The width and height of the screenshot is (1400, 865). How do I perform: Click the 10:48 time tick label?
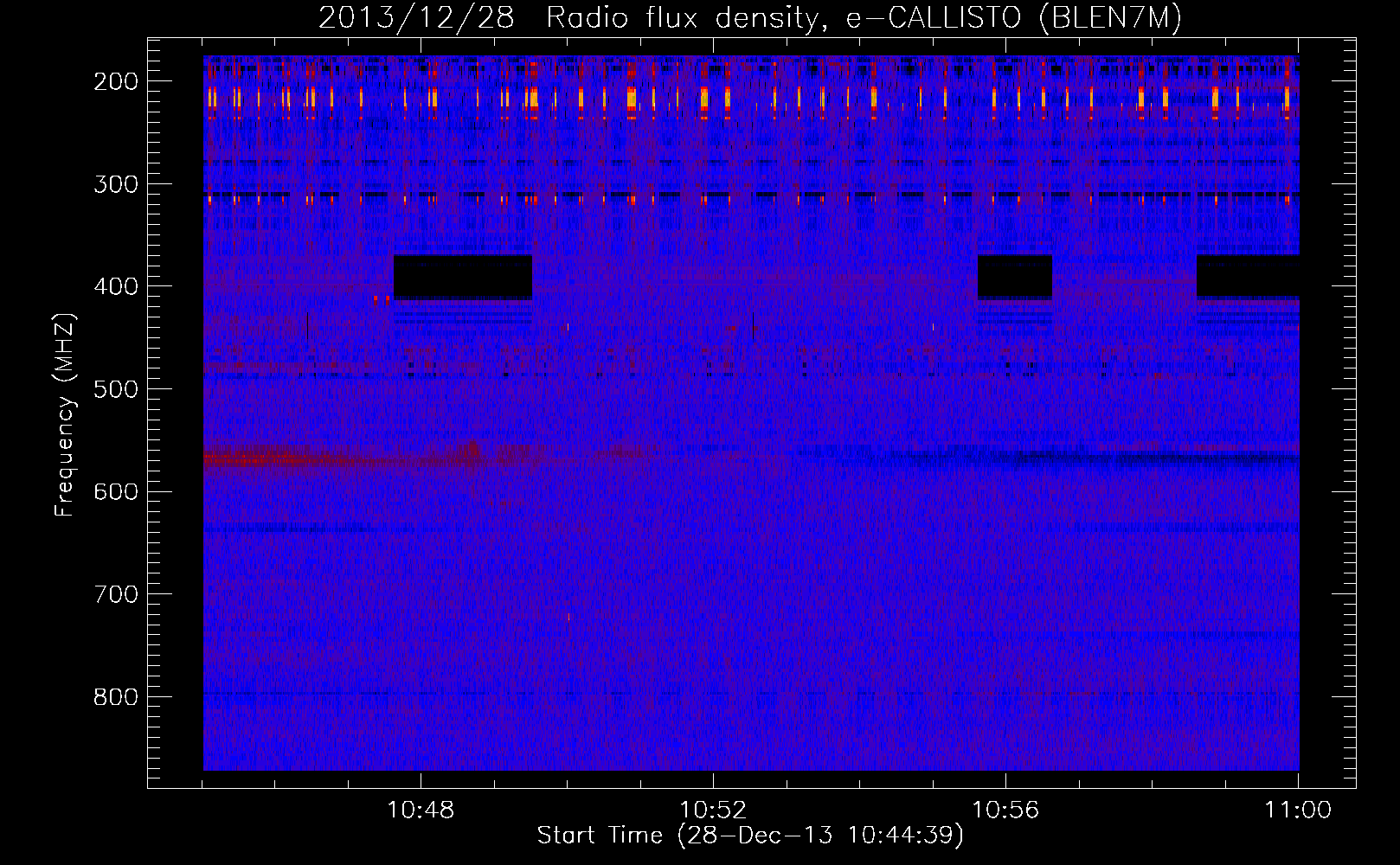coord(421,811)
